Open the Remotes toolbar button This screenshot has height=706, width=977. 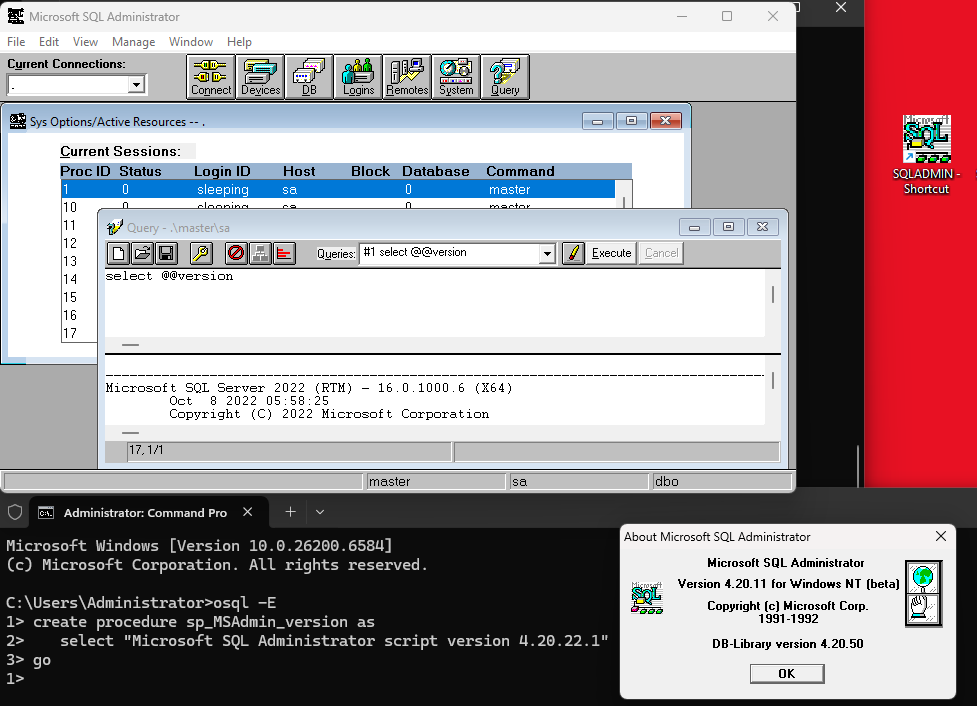tap(407, 77)
